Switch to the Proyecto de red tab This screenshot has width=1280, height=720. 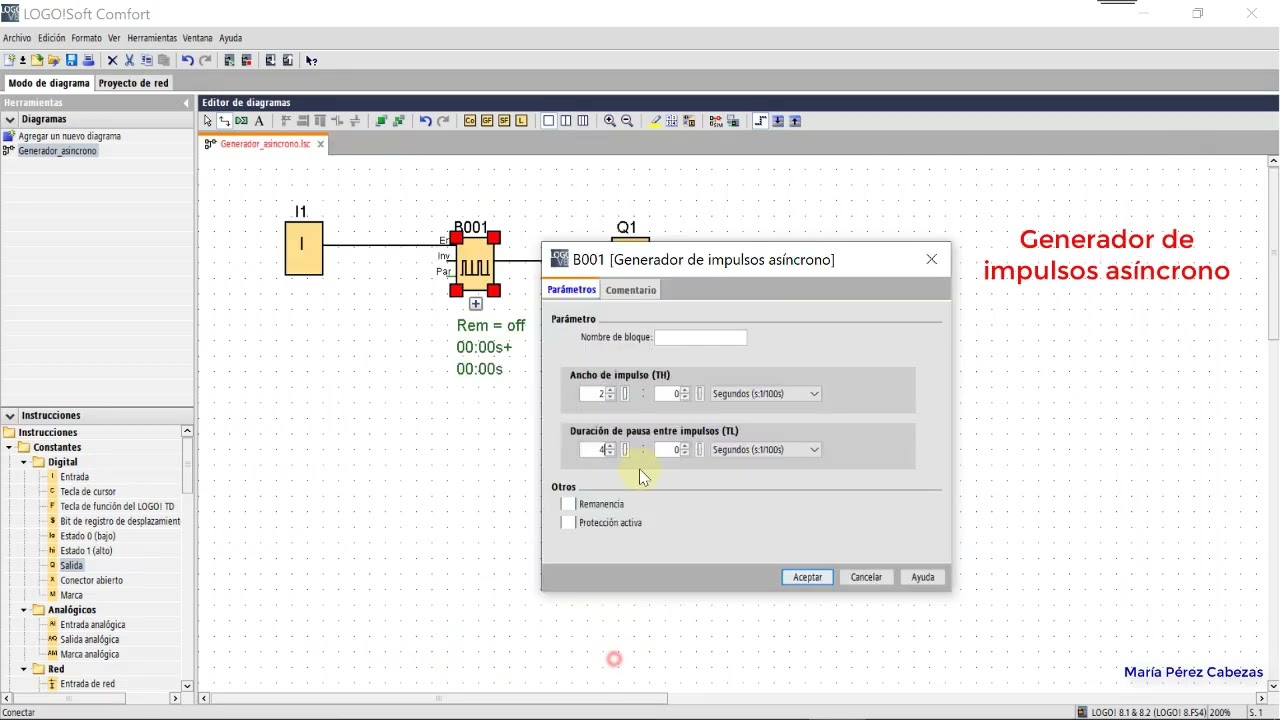click(x=134, y=83)
